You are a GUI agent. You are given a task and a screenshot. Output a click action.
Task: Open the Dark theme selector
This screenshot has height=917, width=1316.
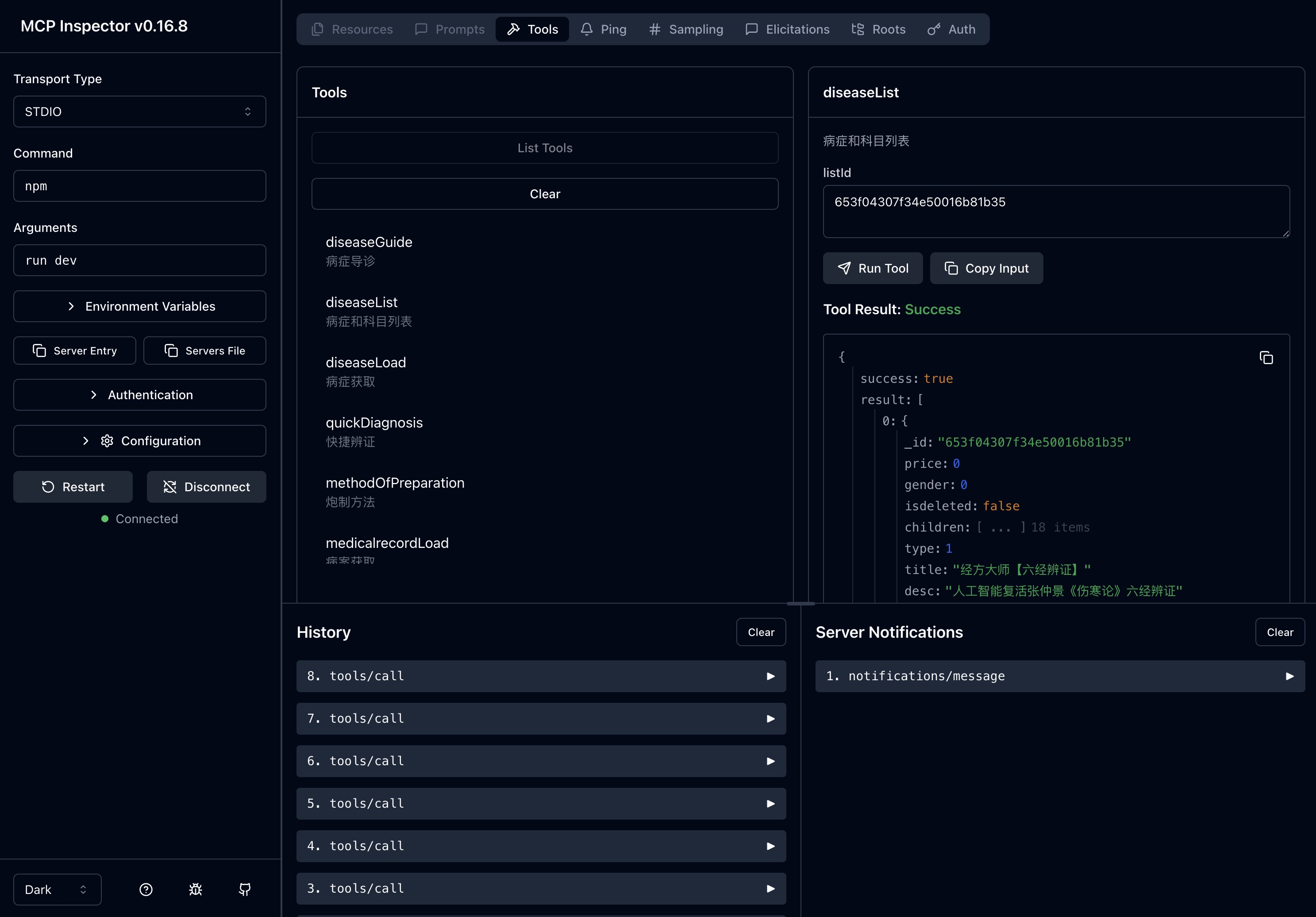[57, 889]
